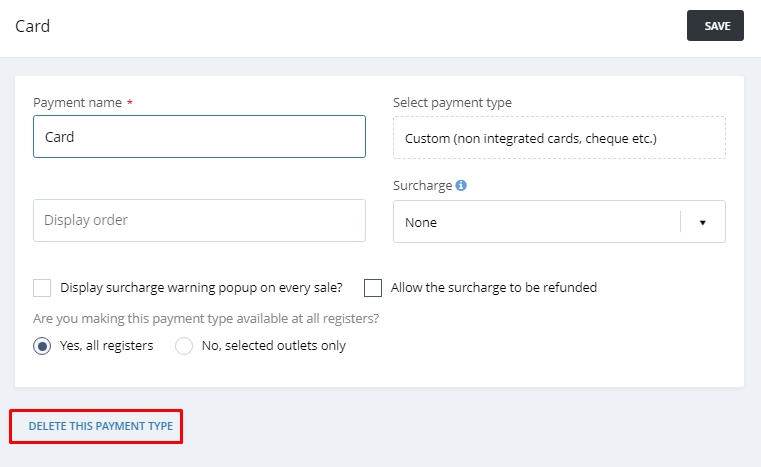Click into the Display order field

pos(199,220)
